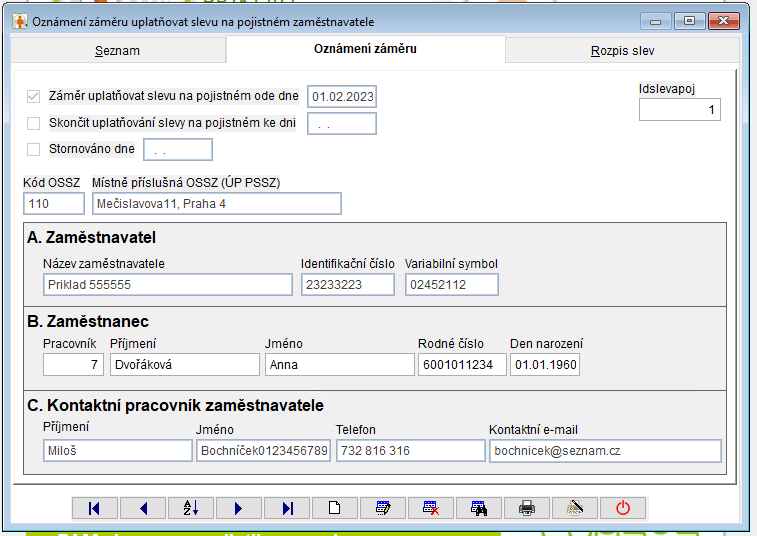Click Variabilní symbol field 02452112

pos(452,284)
